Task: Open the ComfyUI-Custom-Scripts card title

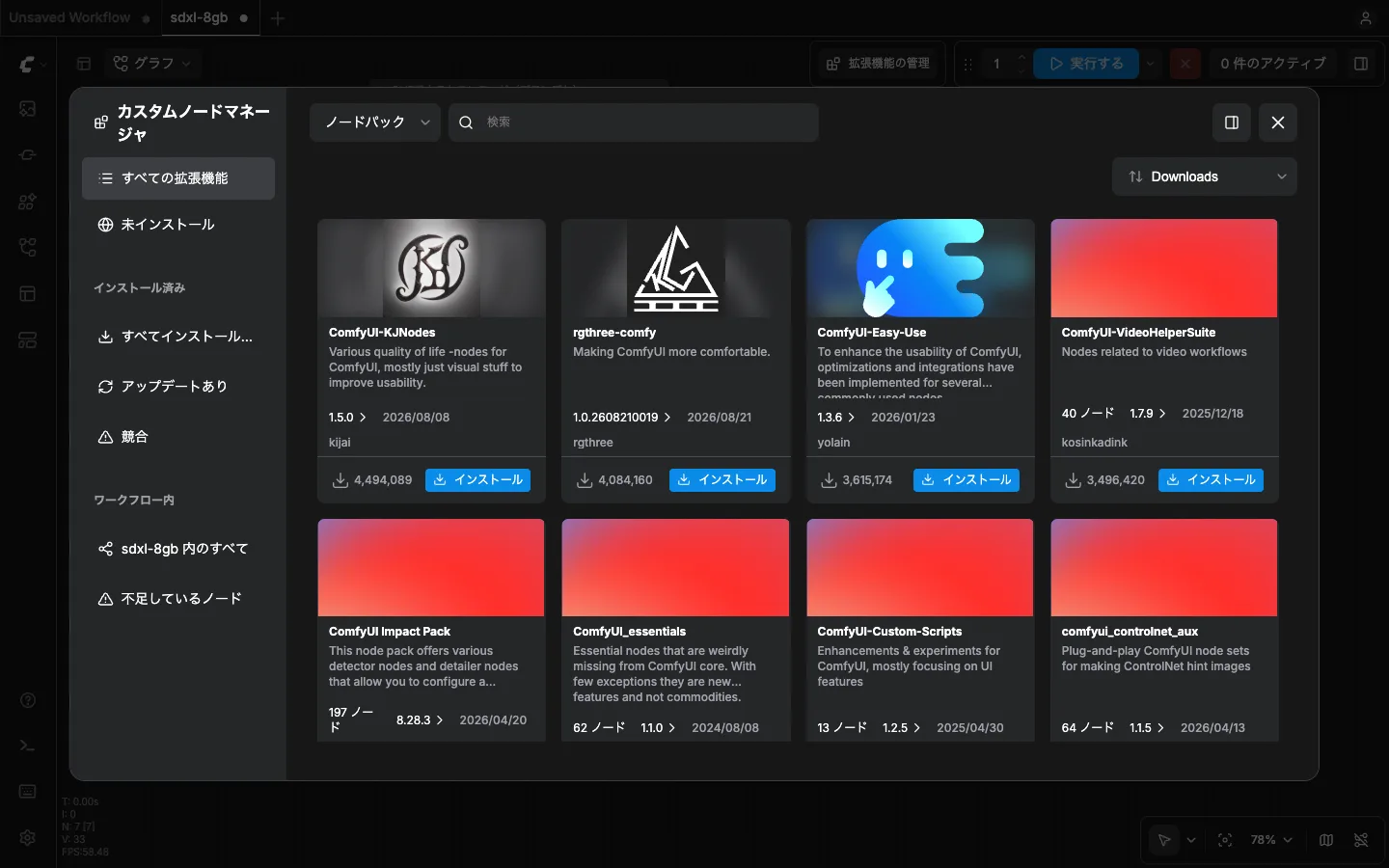Action: [x=889, y=632]
